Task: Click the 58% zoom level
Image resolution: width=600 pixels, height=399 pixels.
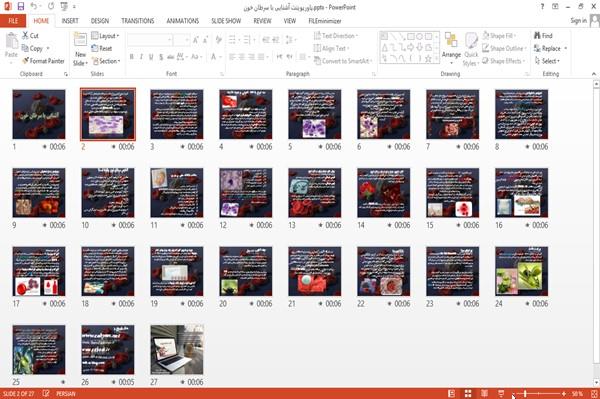Action: [x=577, y=394]
